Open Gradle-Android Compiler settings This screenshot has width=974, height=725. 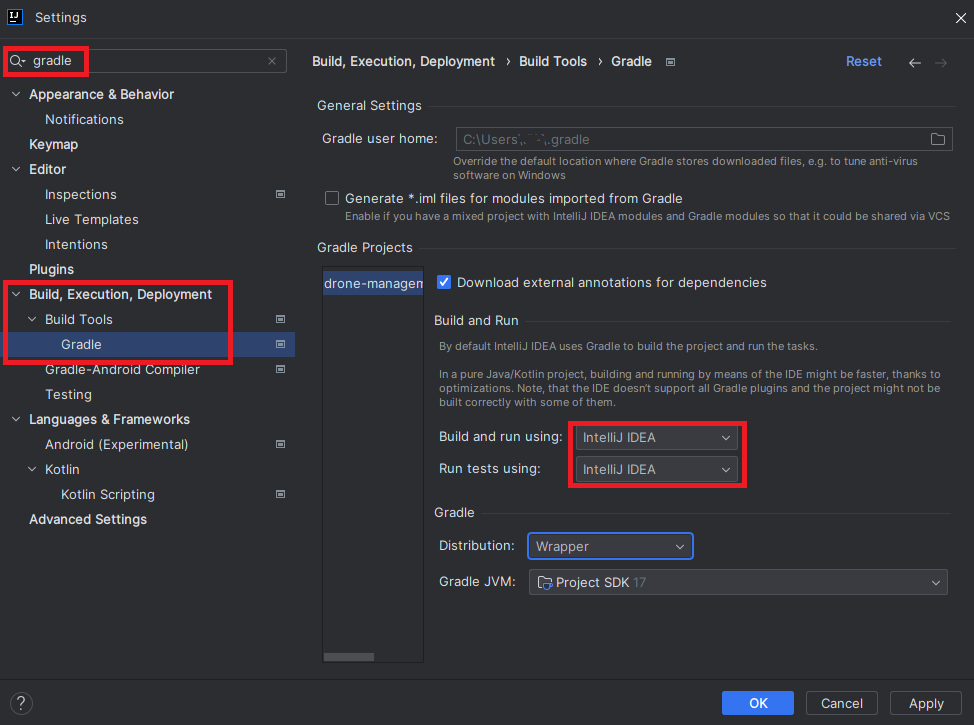[x=122, y=369]
